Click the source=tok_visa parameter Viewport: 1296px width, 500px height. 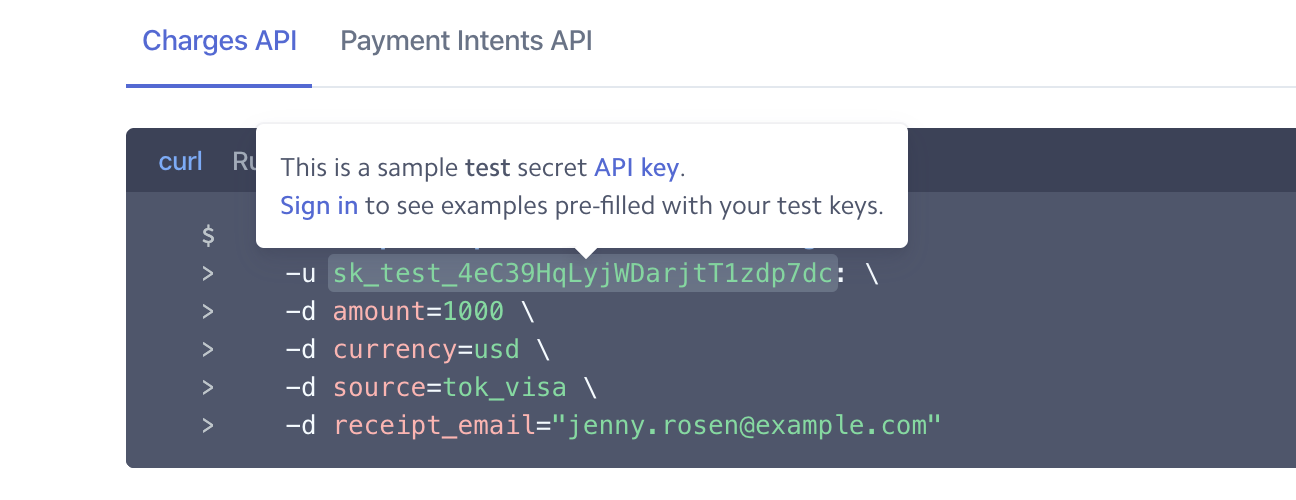pos(450,388)
